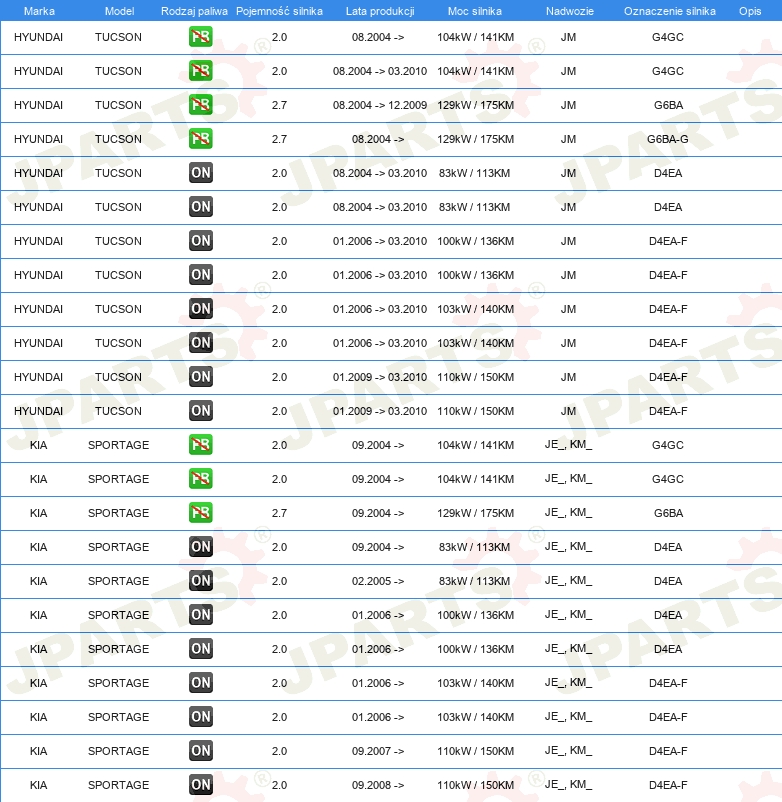782x802 pixels.
Task: Click the ON diesel icon for Sportage 02.2005
Action: (x=200, y=581)
